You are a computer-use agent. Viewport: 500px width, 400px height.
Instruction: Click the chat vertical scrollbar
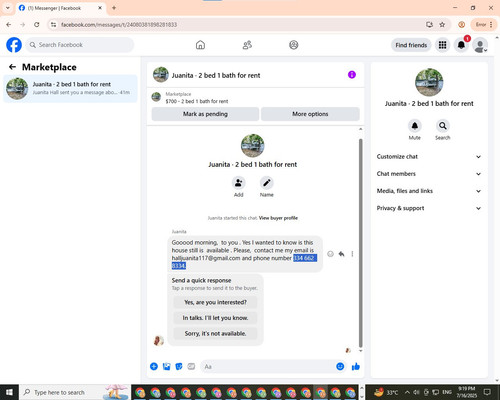click(x=360, y=243)
